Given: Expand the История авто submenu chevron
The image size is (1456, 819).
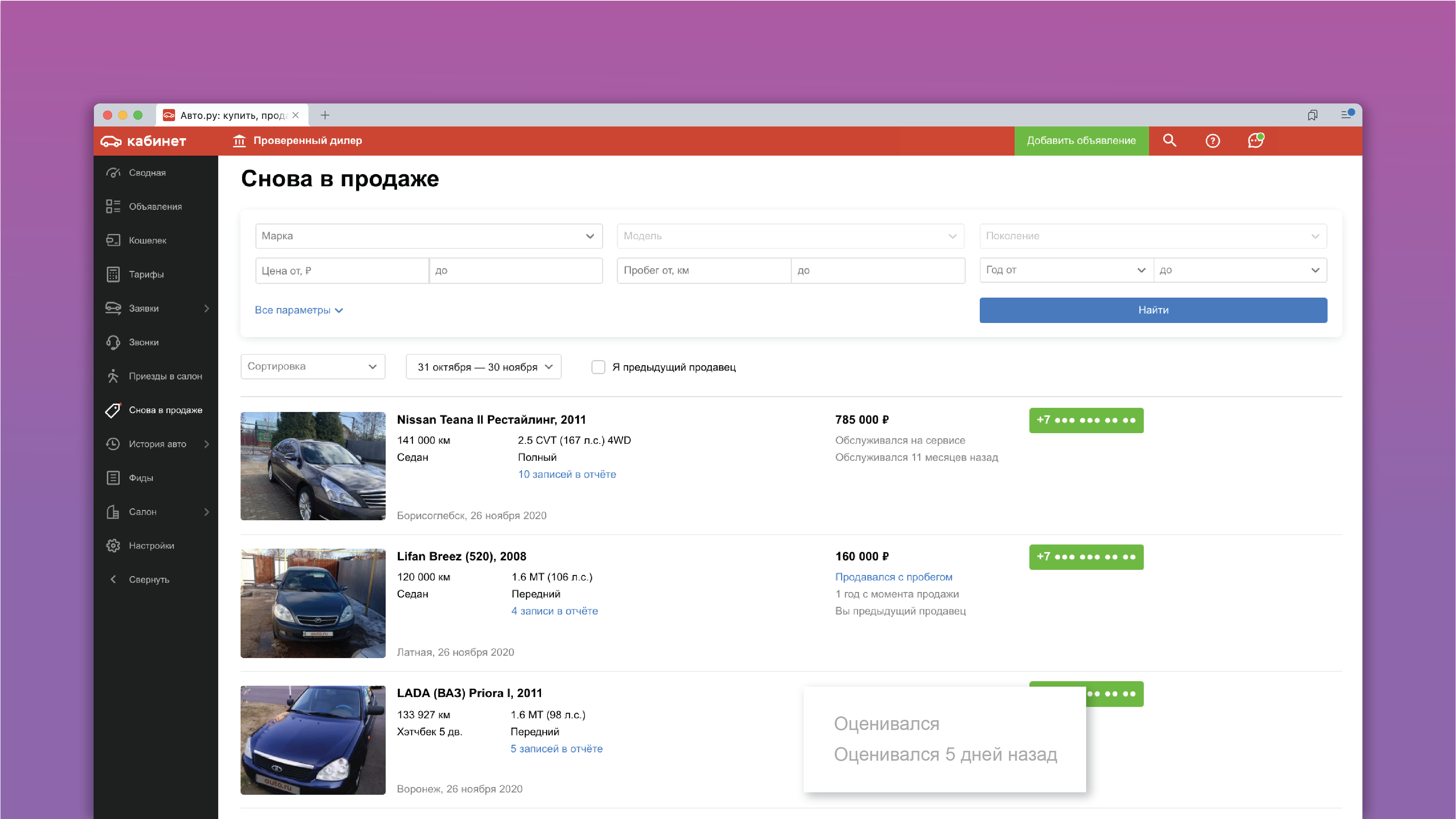Looking at the screenshot, I should click(x=206, y=444).
